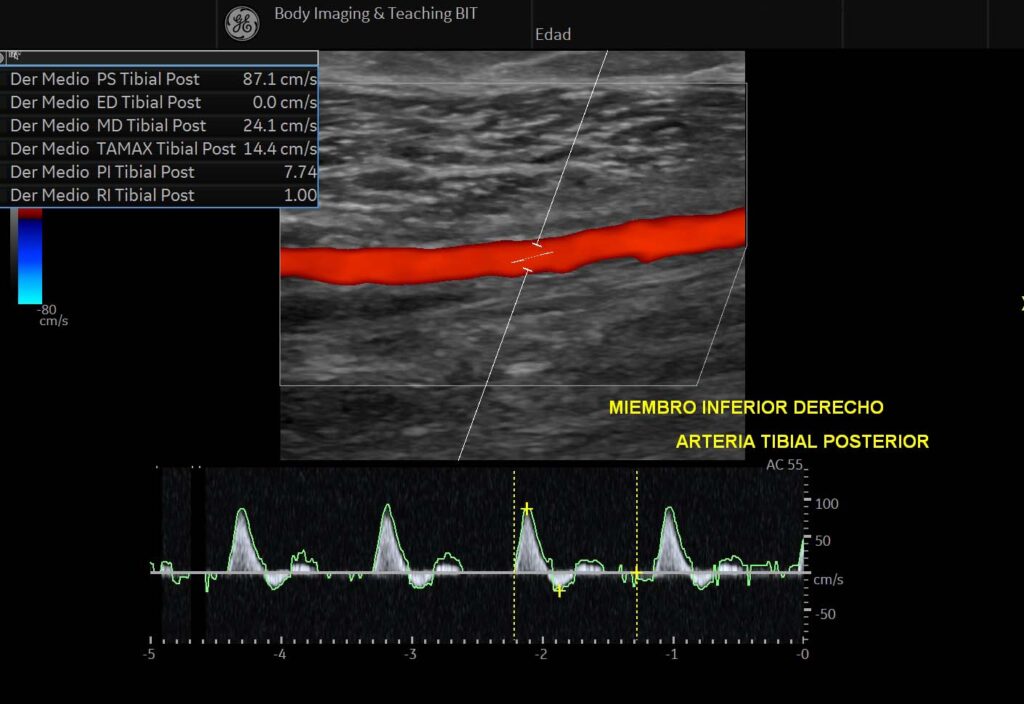Select the TAMAX Tibial Post measurement row
Image resolution: width=1024 pixels, height=704 pixels.
tap(160, 149)
